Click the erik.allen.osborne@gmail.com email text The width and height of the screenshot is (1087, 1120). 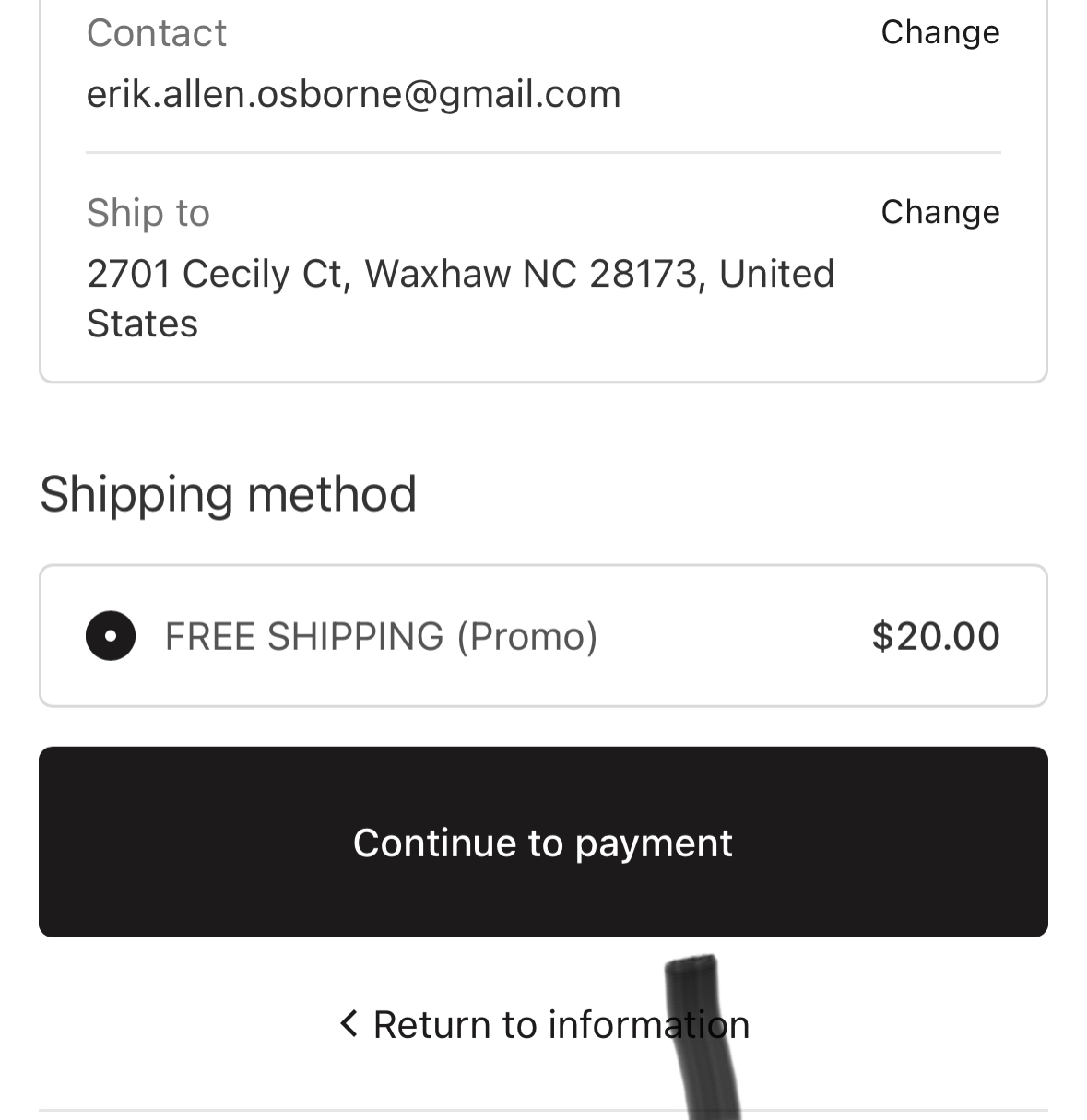point(354,94)
